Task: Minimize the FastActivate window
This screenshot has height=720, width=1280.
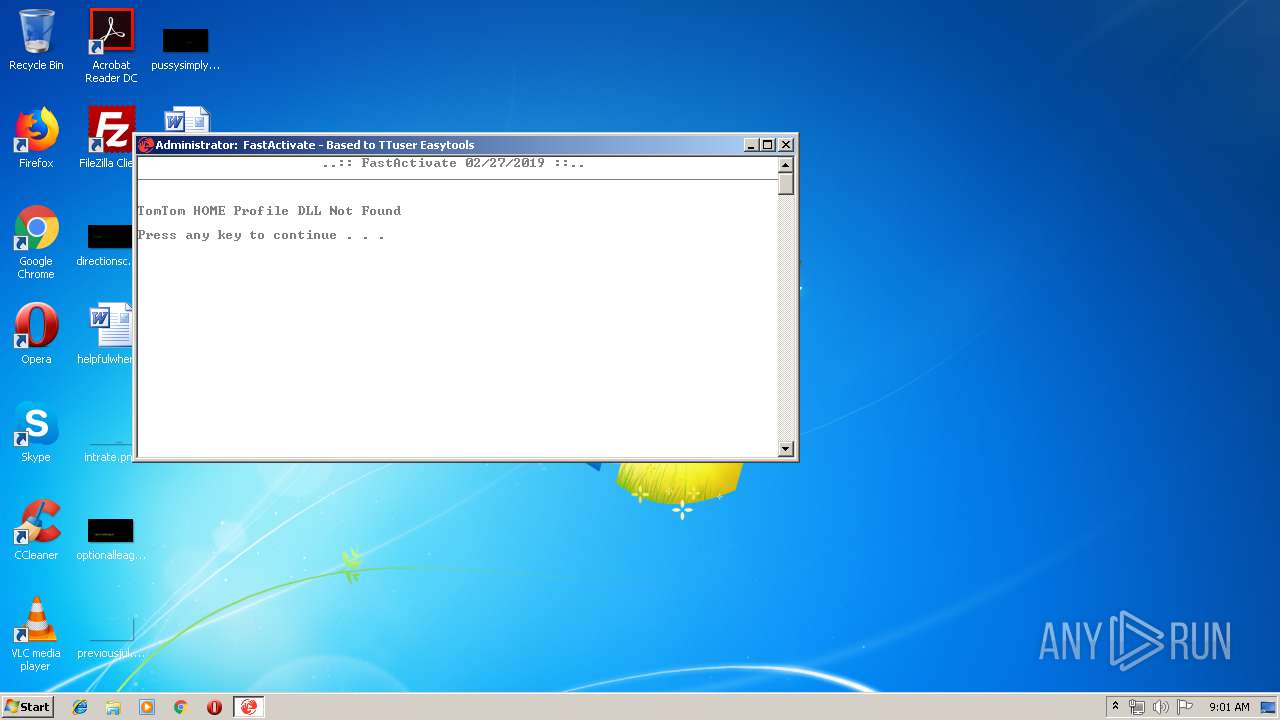Action: [751, 145]
